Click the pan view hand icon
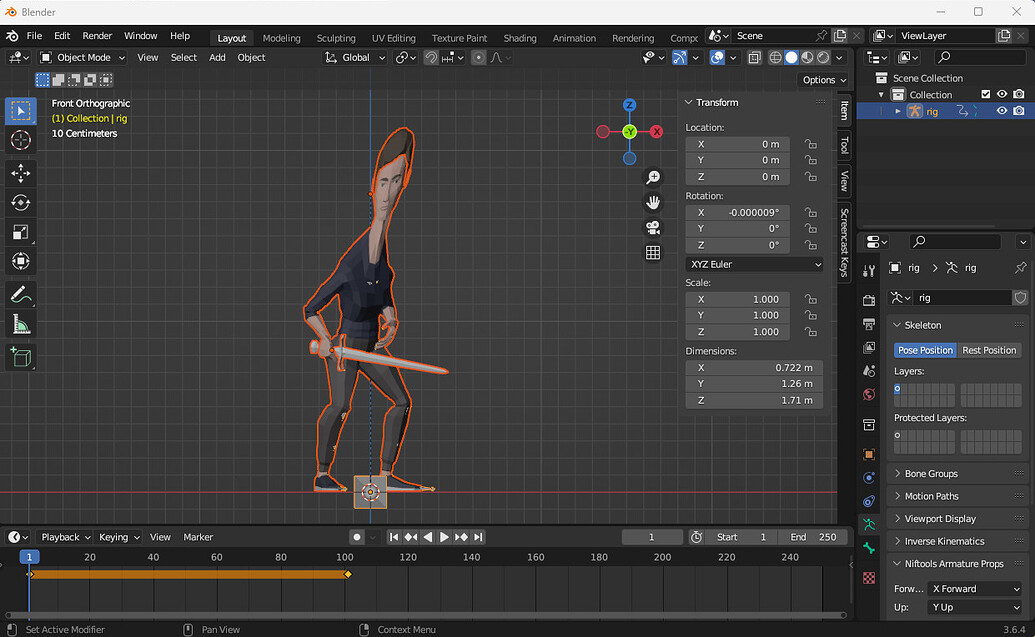Screen dimensions: 1035x637 653,202
